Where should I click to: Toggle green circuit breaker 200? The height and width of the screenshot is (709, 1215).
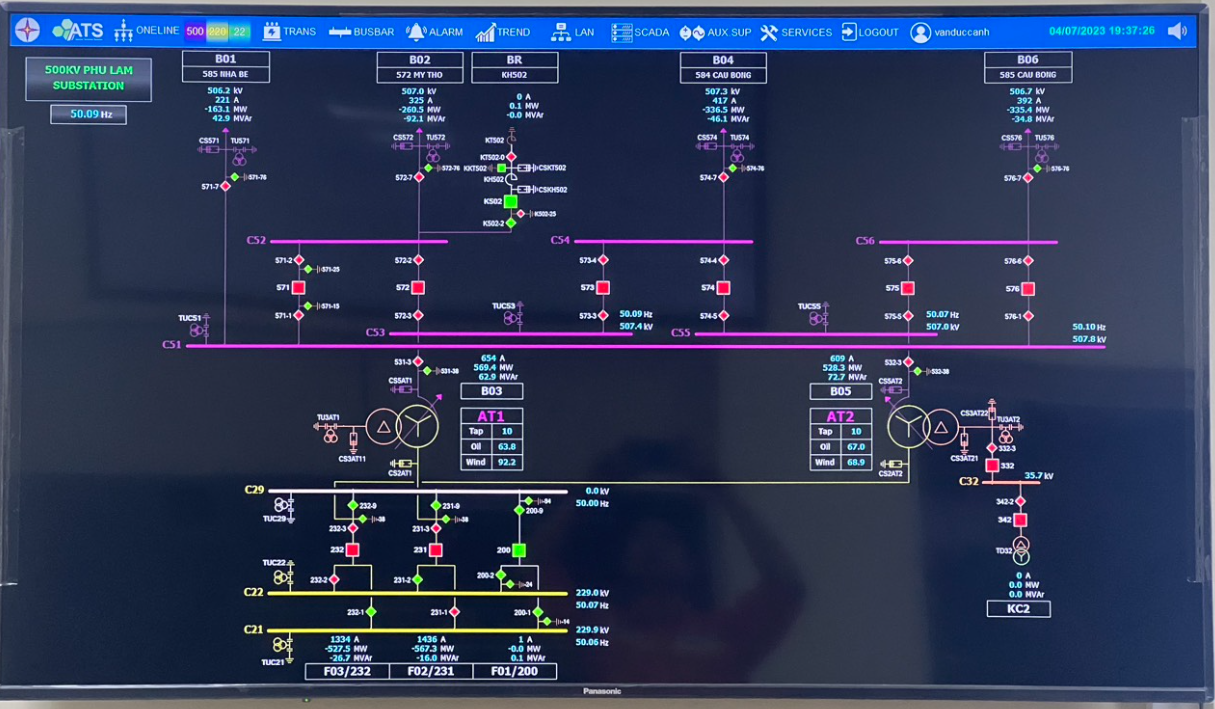(x=518, y=550)
